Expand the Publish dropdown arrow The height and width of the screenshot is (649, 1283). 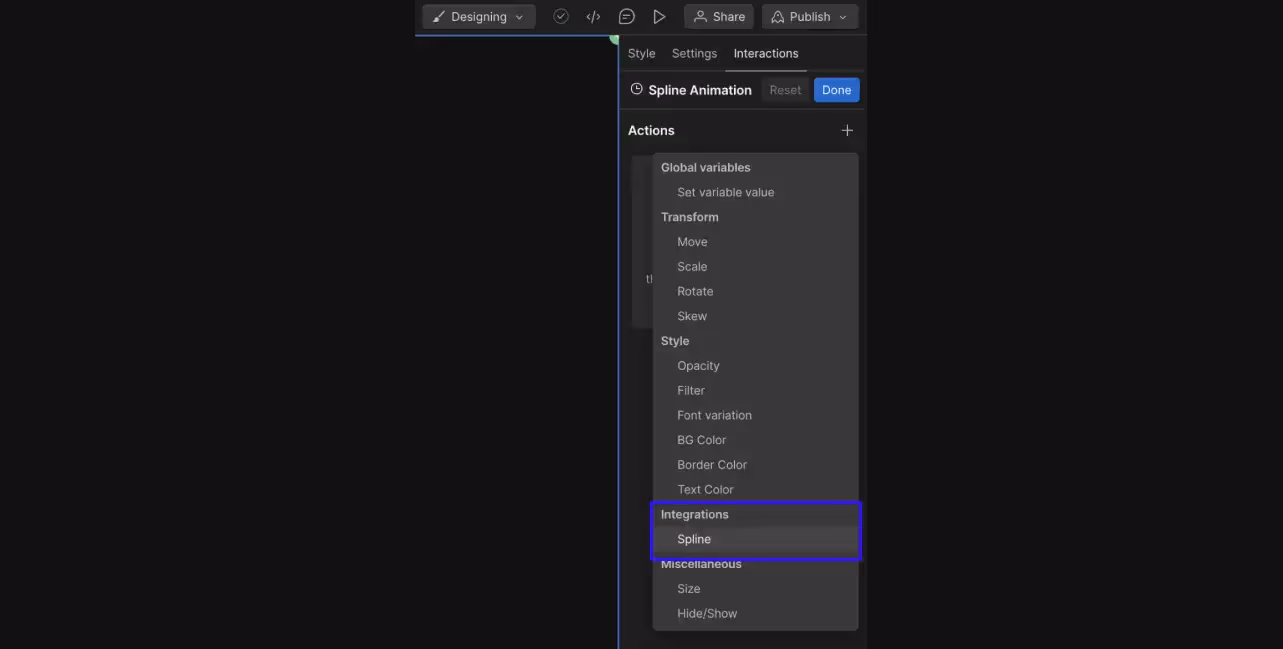pos(843,16)
